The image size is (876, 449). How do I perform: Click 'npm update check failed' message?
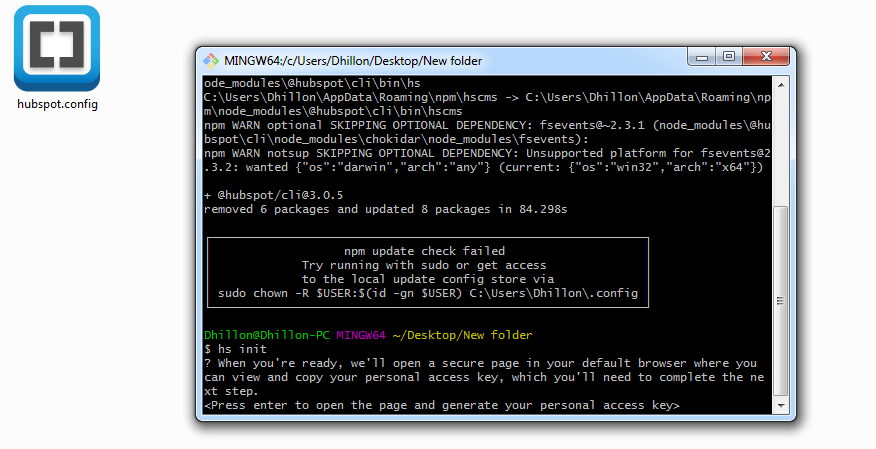coord(425,251)
